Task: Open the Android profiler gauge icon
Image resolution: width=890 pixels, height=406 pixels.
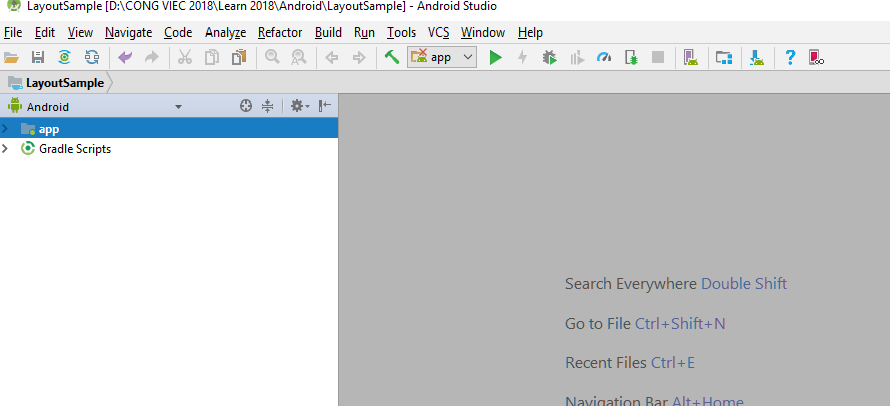Action: pyautogui.click(x=603, y=58)
